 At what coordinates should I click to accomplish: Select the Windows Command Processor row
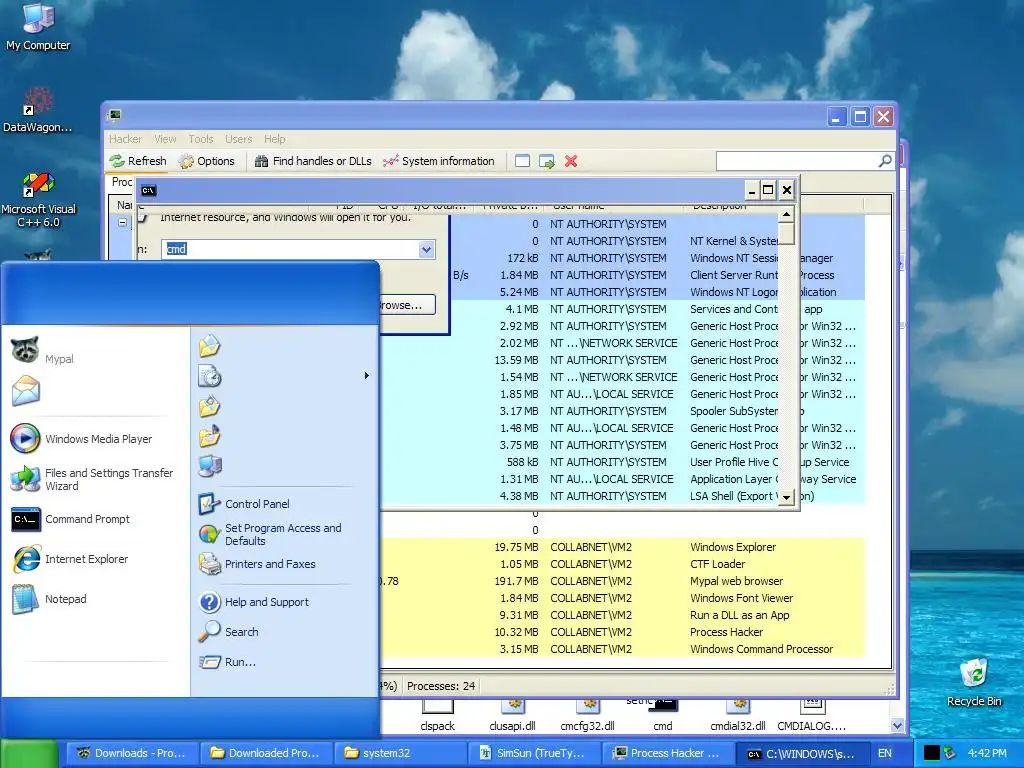point(624,649)
